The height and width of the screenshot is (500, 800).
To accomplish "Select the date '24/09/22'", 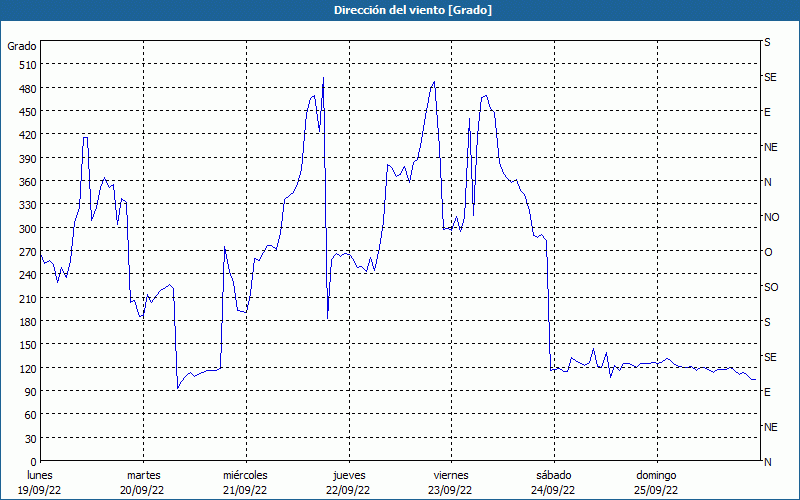I will pyautogui.click(x=553, y=490).
